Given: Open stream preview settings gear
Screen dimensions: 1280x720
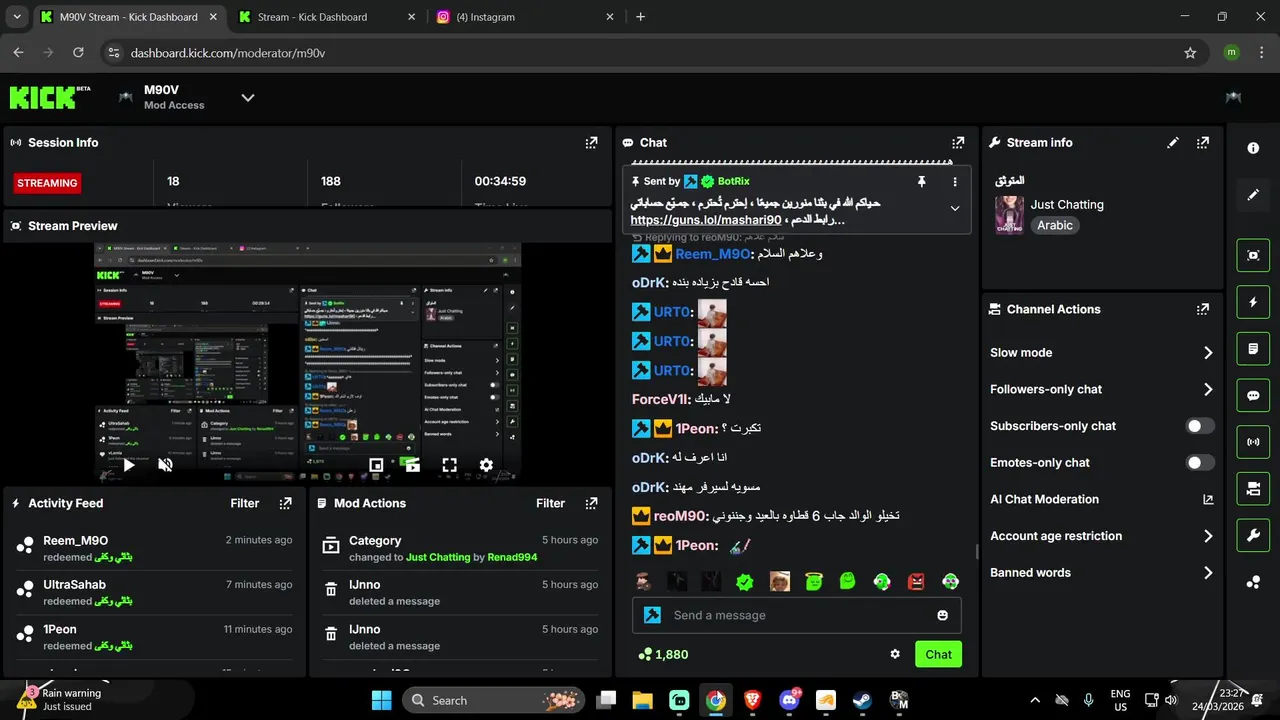Looking at the screenshot, I should (486, 465).
